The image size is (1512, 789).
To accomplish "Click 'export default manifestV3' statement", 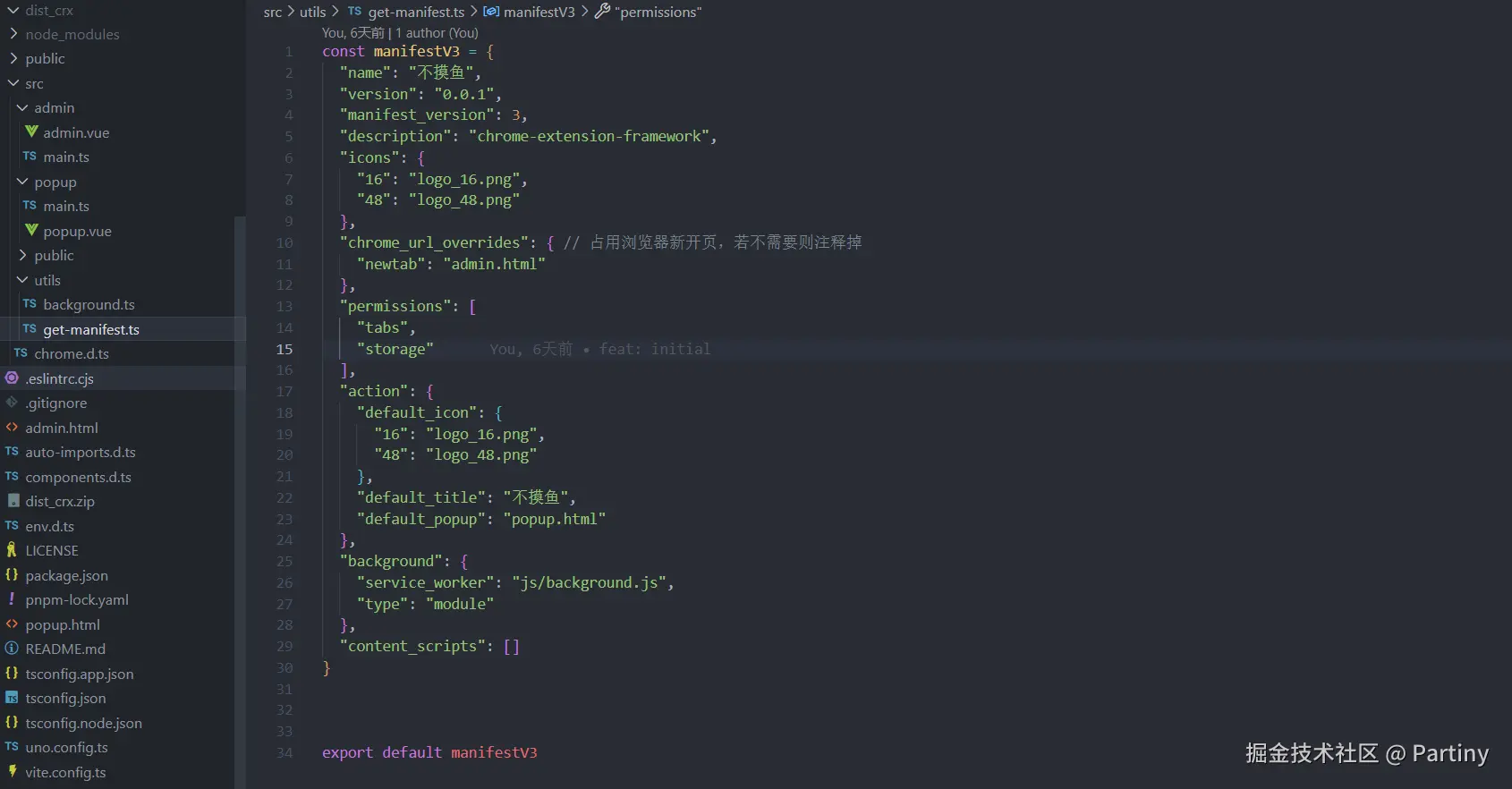I will click(x=429, y=752).
